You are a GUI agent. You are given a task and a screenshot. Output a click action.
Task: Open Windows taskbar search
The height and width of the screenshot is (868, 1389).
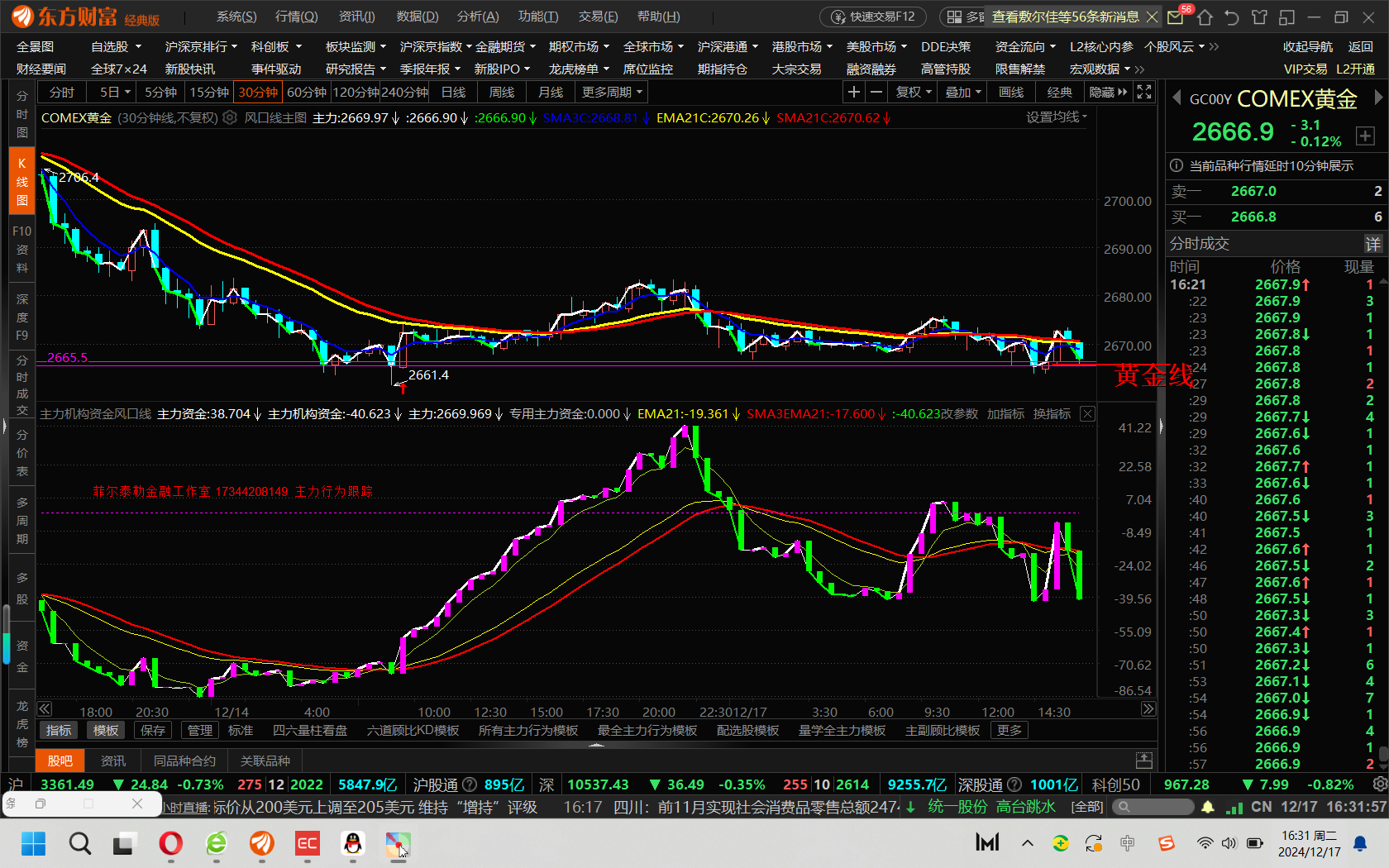[80, 843]
